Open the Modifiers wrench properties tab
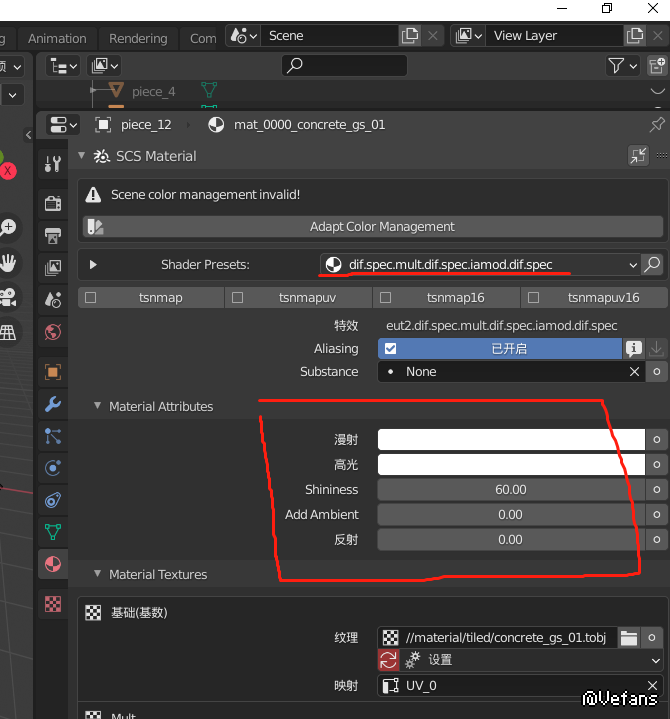670x719 pixels. pos(53,404)
